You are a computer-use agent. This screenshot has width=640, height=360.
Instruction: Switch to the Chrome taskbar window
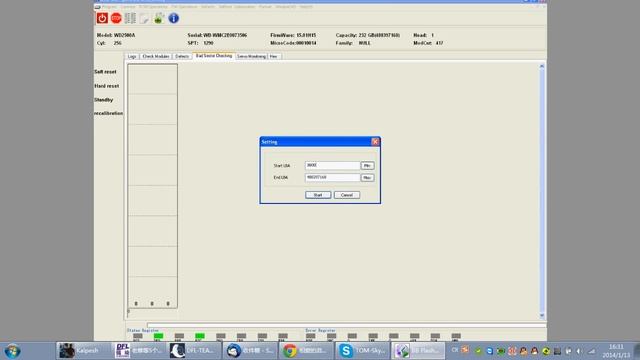click(306, 351)
